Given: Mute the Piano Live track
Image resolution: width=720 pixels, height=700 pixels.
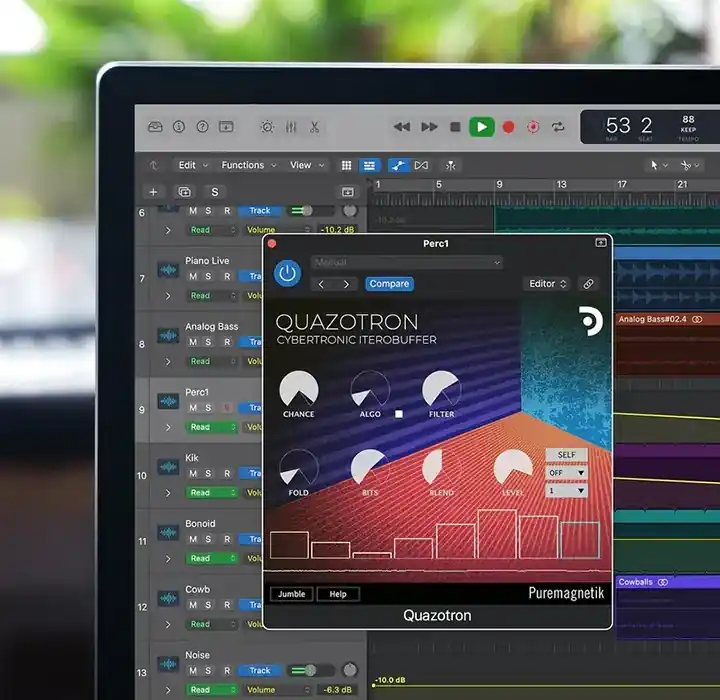Looking at the screenshot, I should pyautogui.click(x=193, y=276).
